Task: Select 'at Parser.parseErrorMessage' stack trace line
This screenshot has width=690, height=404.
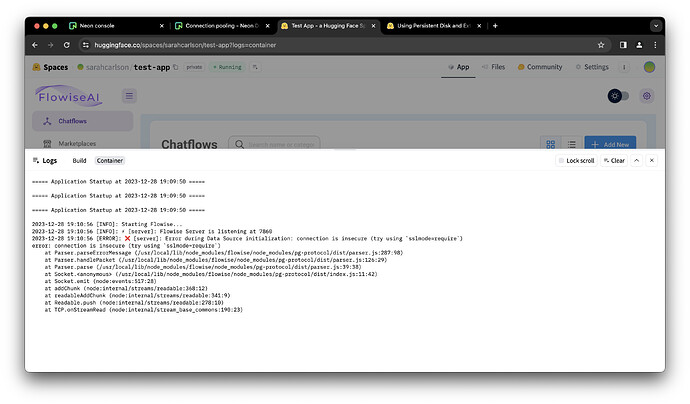Action: pyautogui.click(x=224, y=253)
